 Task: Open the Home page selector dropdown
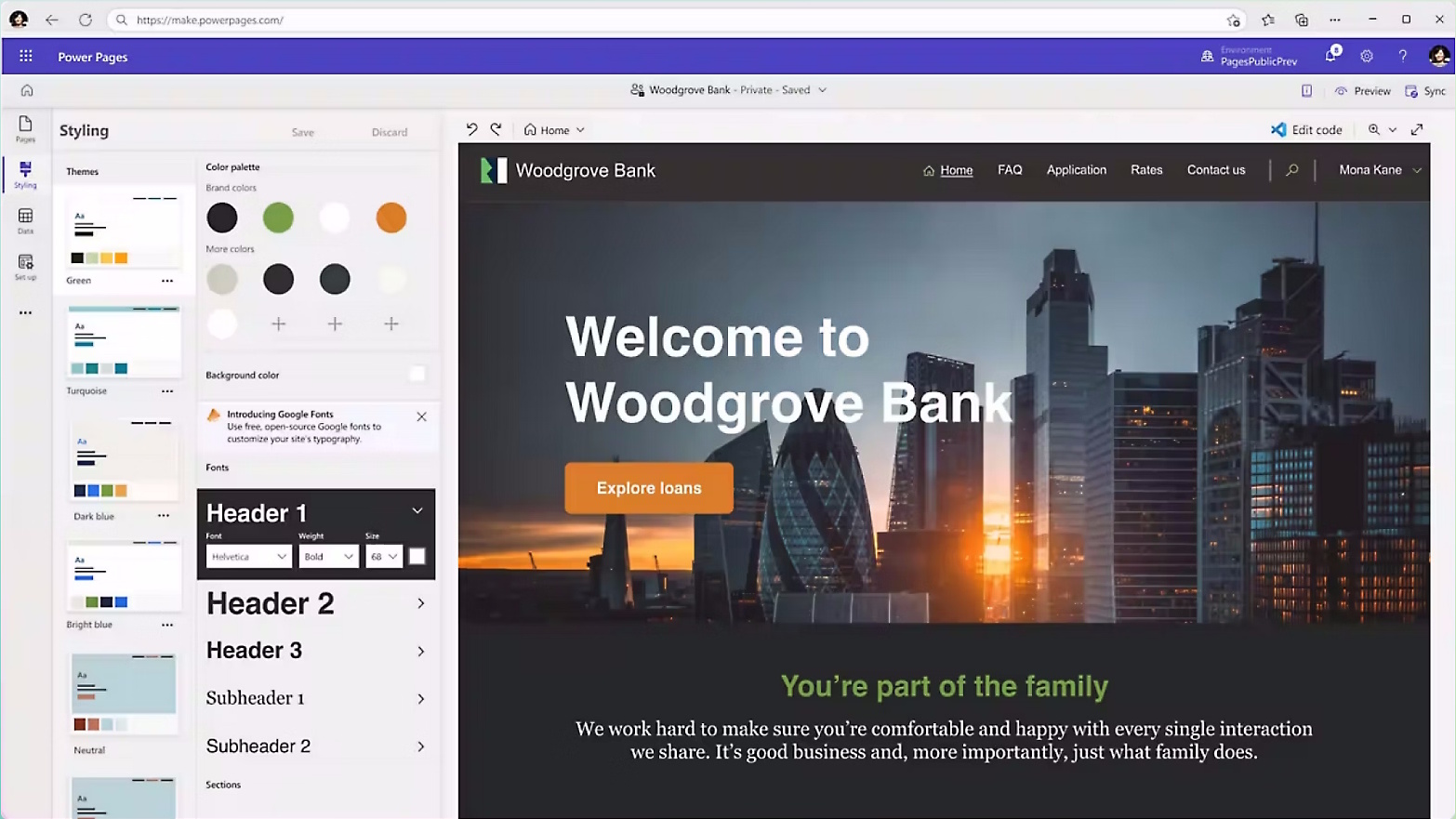555,130
